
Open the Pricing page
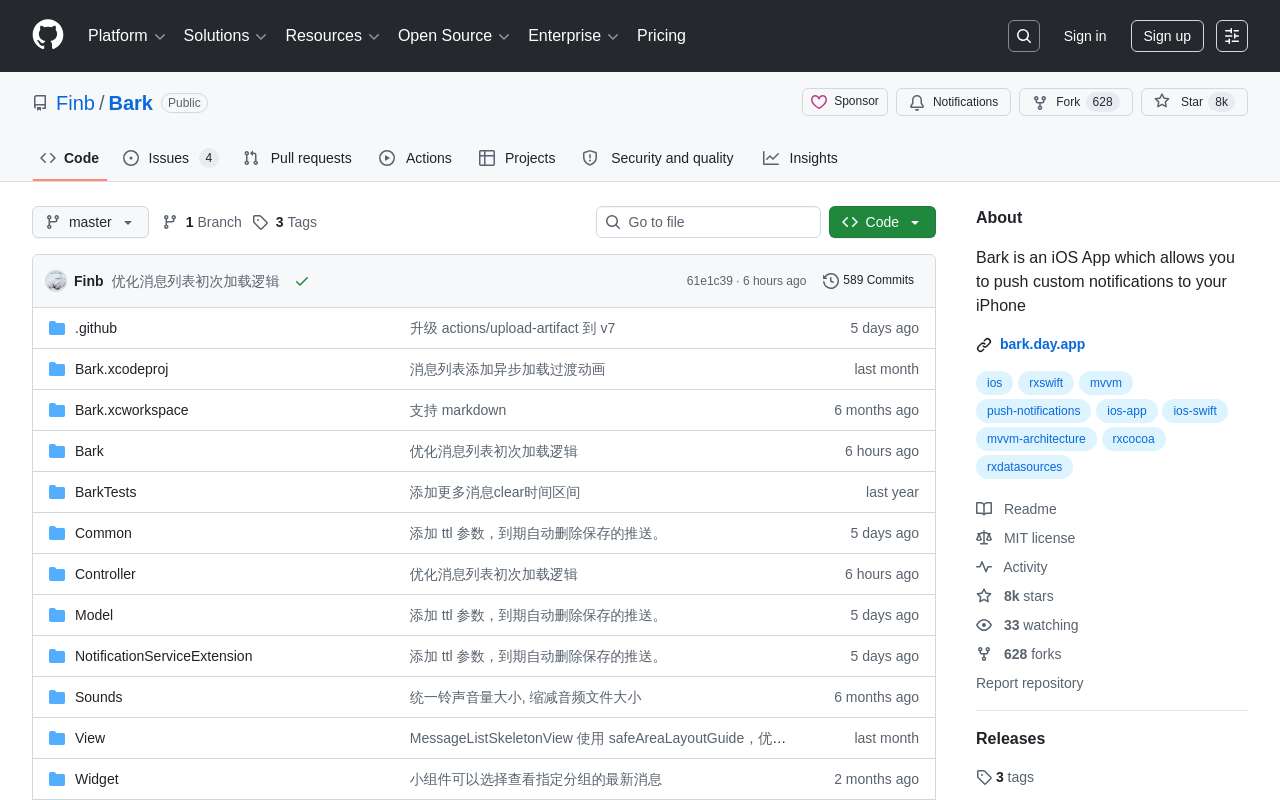point(661,36)
